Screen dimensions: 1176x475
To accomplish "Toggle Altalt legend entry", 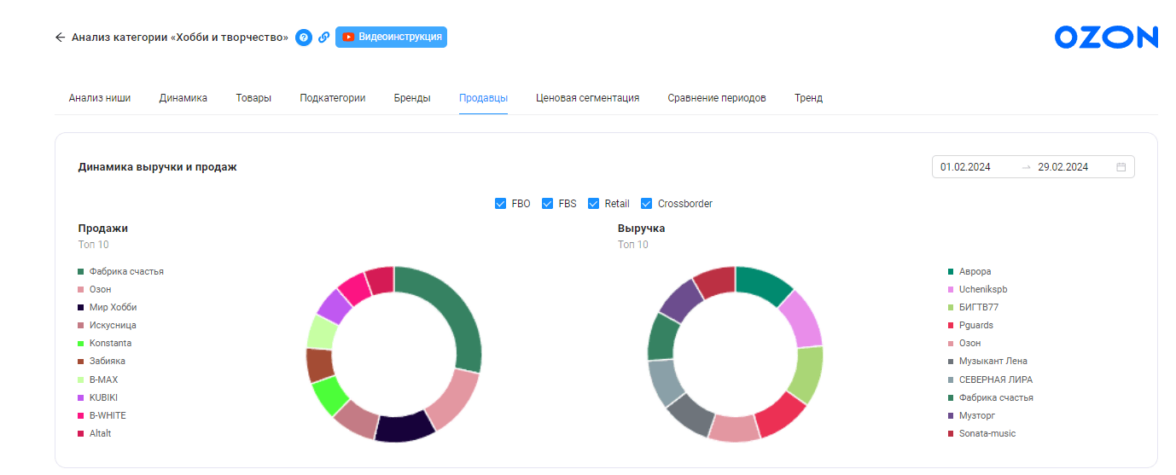I will click(x=94, y=434).
